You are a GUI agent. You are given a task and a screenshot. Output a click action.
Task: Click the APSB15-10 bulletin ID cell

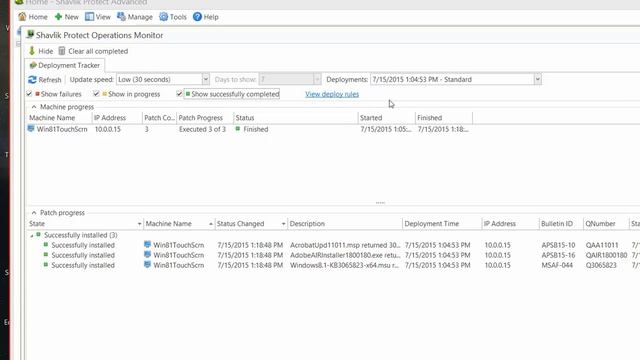pos(558,245)
